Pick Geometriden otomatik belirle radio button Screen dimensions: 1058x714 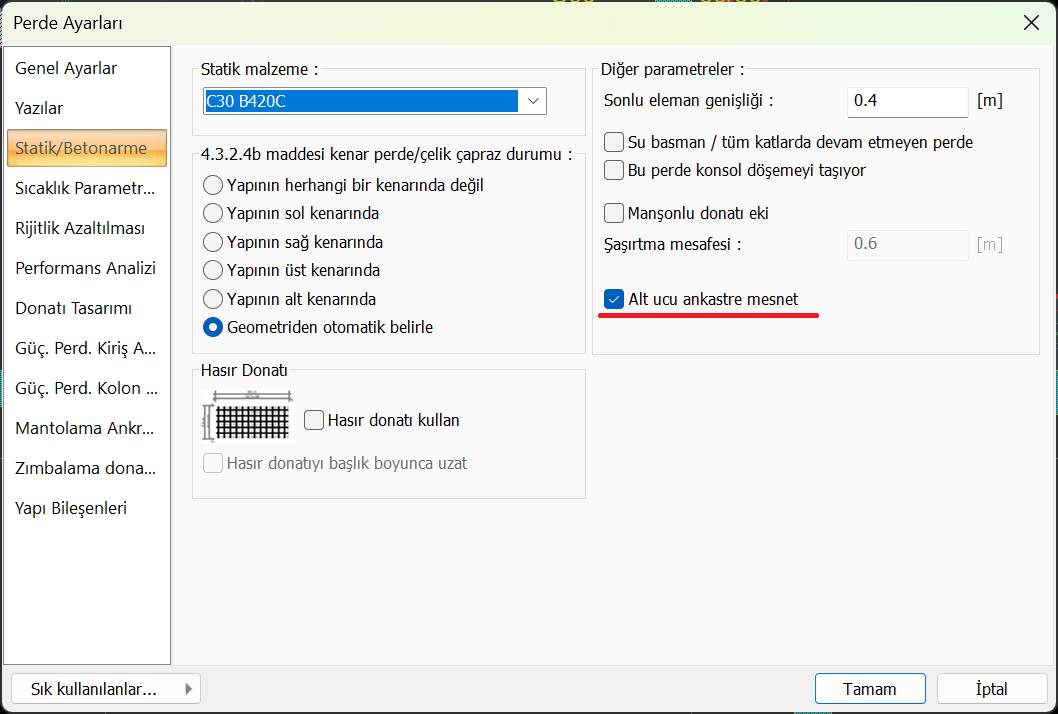coord(213,327)
